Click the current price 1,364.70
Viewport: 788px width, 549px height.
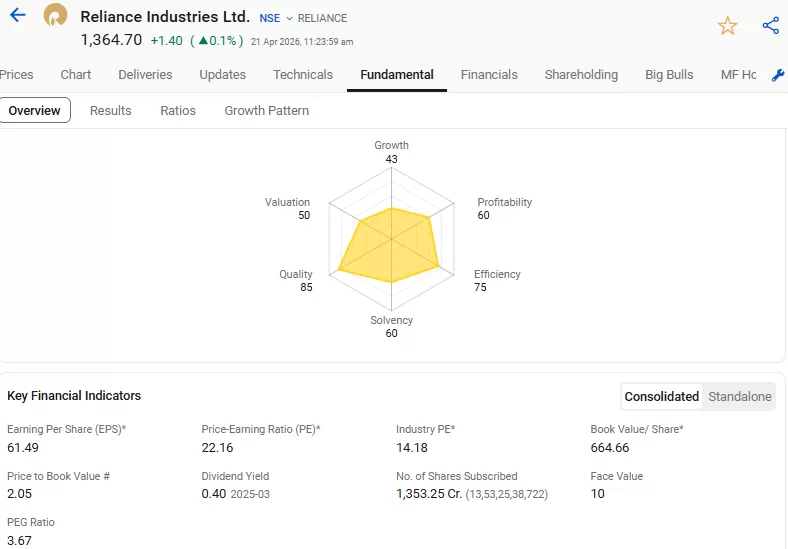click(112, 40)
